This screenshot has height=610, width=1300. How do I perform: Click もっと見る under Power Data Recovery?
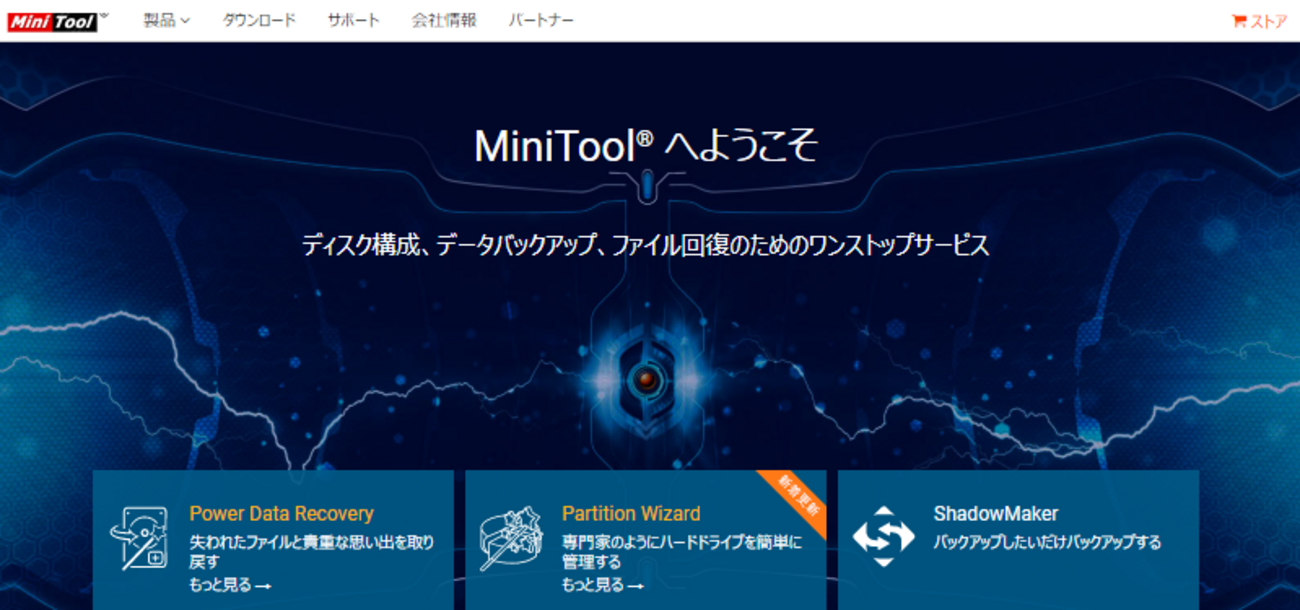(x=230, y=585)
